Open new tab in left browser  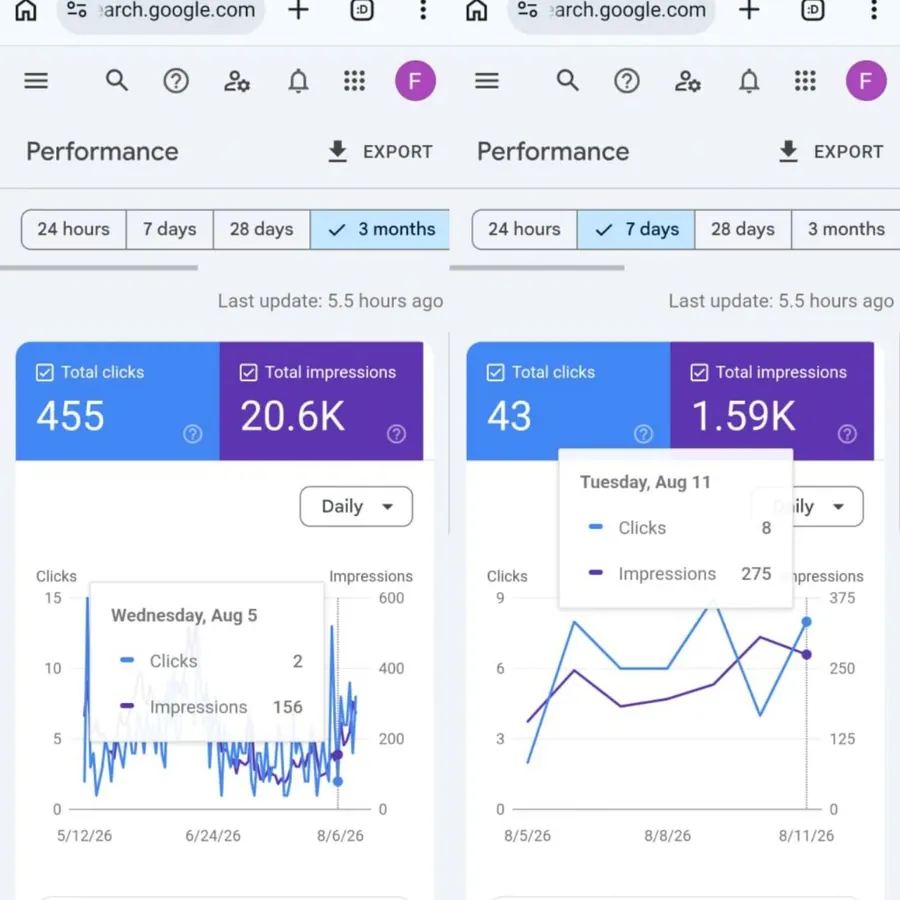(x=298, y=10)
